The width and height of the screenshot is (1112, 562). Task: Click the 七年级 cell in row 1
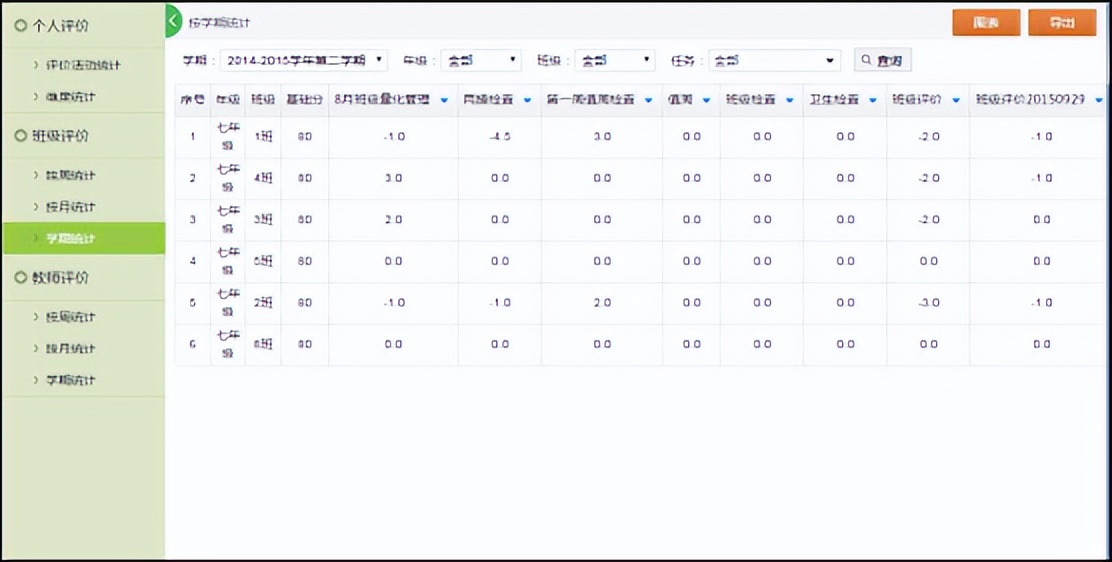click(x=228, y=137)
